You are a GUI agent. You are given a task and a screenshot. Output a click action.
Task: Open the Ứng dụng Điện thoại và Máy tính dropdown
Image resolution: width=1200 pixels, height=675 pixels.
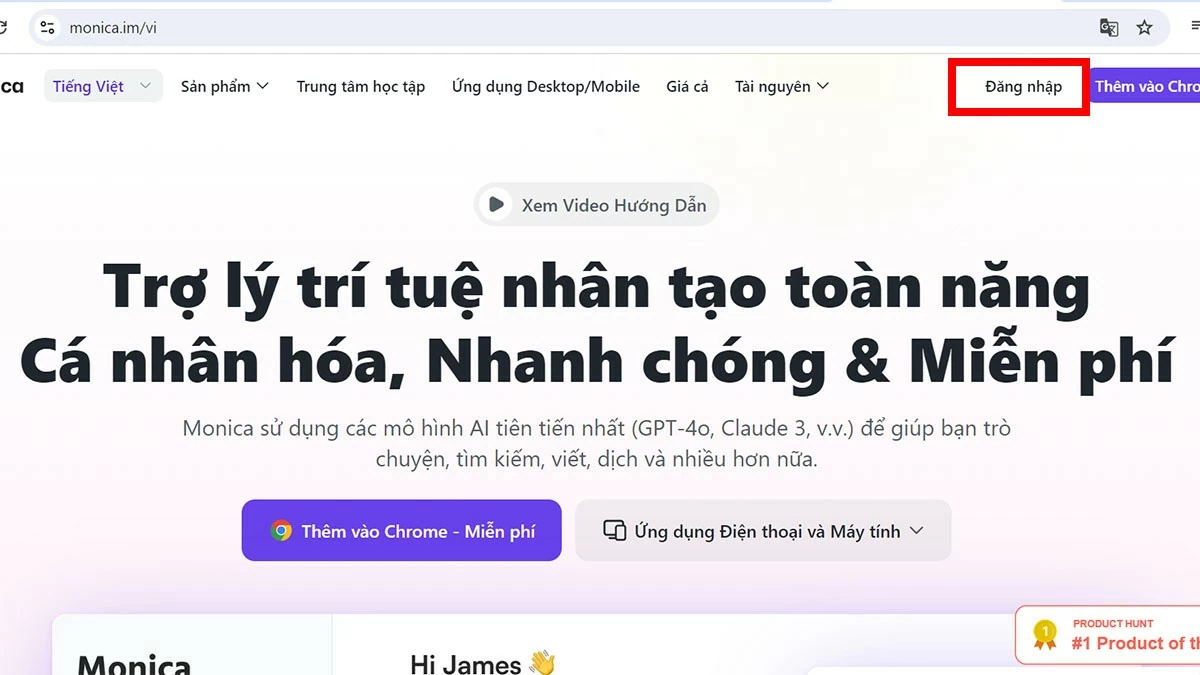click(763, 530)
